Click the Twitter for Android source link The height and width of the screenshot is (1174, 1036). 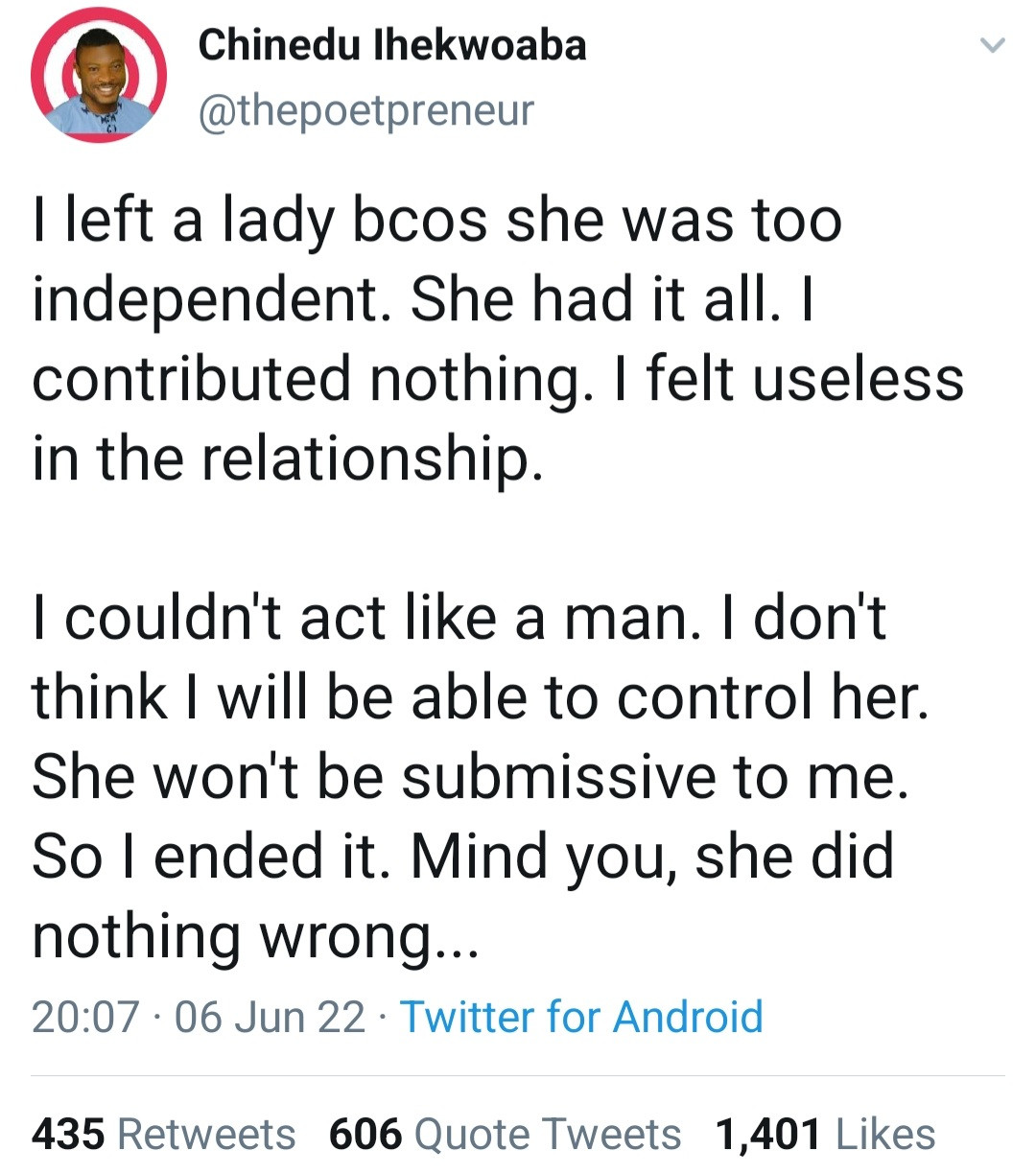coord(581,1017)
